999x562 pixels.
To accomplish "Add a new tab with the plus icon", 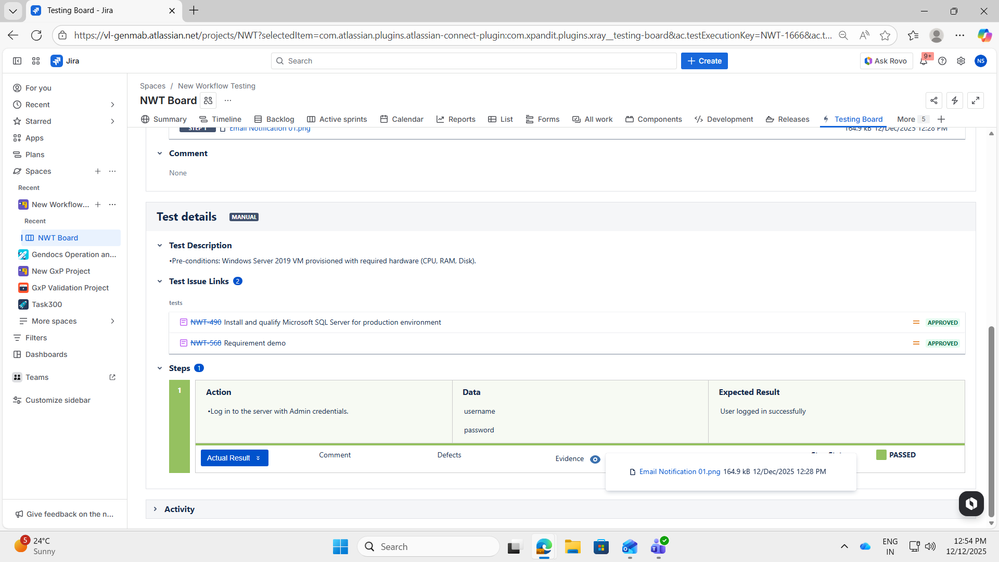I will tap(941, 119).
